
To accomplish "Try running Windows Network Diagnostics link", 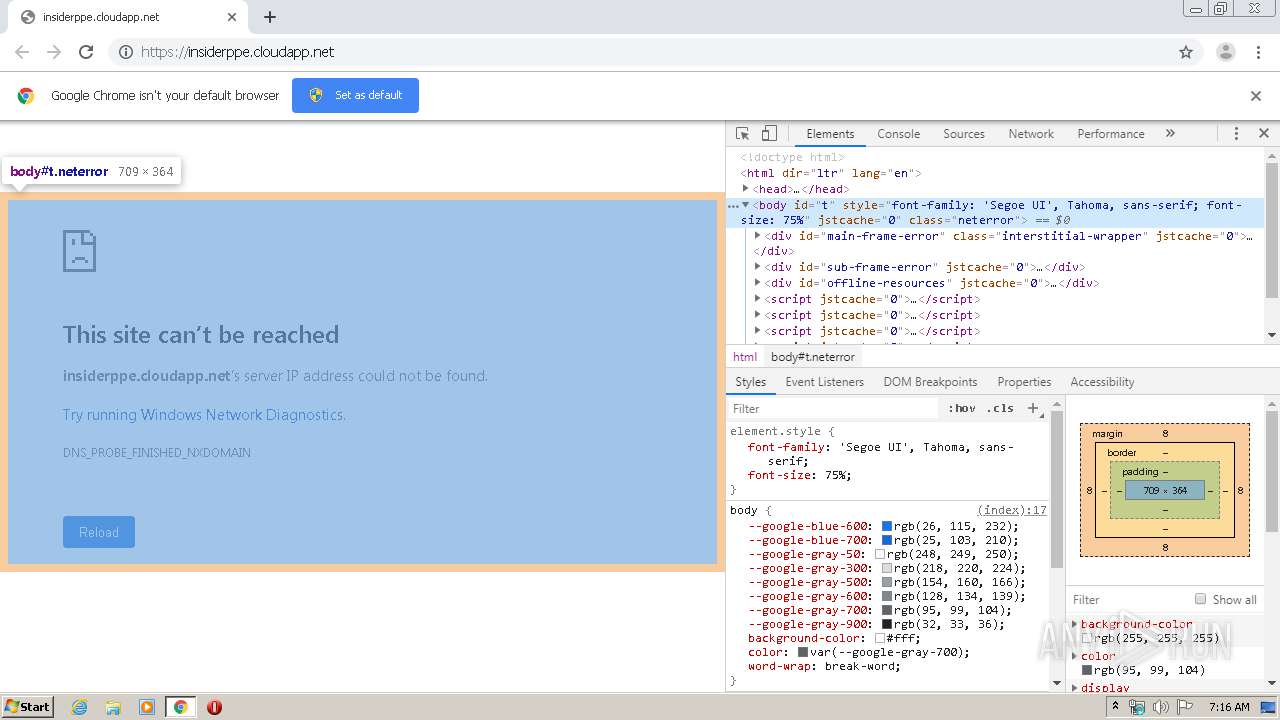I will click(x=204, y=415).
